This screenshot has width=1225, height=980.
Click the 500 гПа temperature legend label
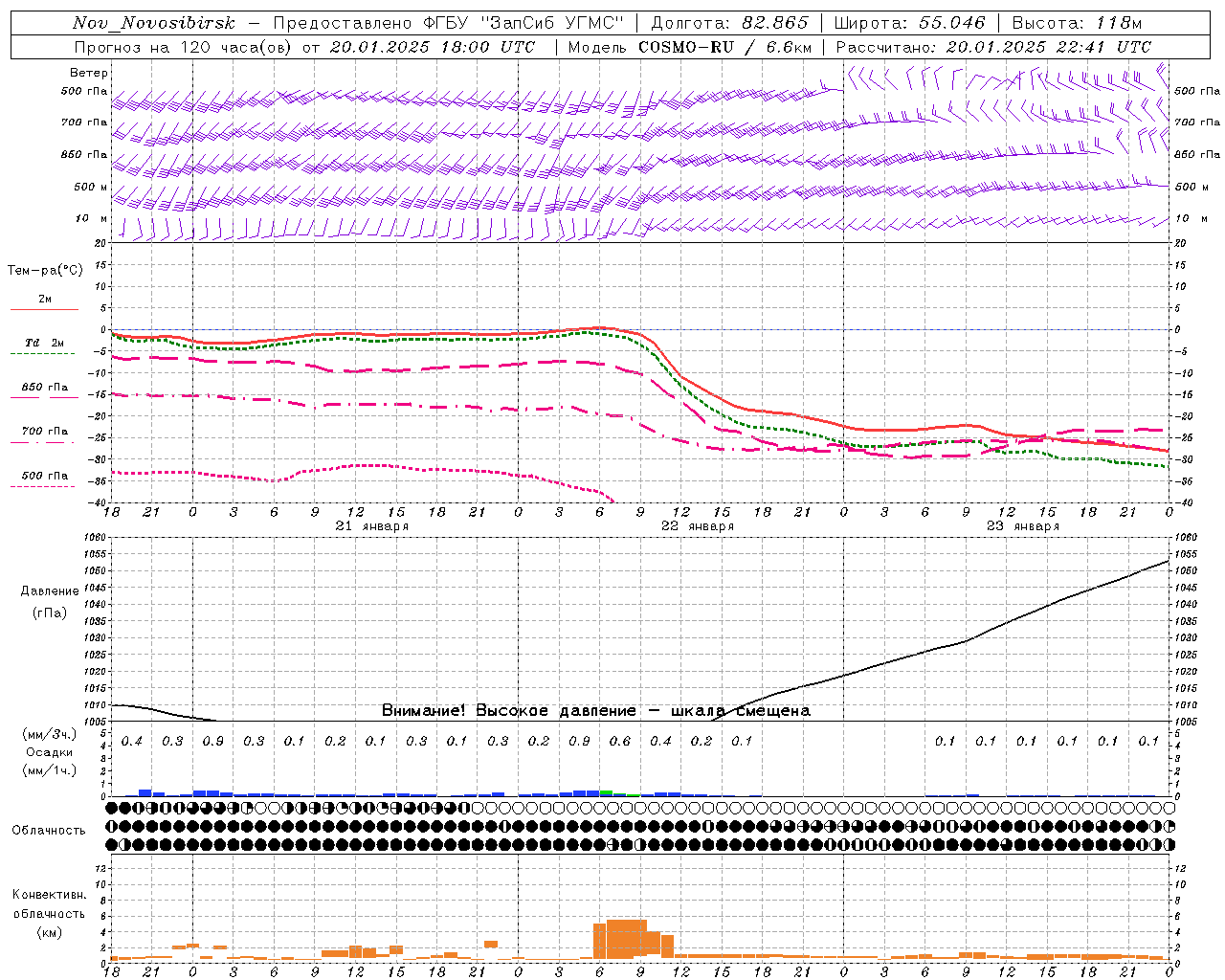click(45, 476)
